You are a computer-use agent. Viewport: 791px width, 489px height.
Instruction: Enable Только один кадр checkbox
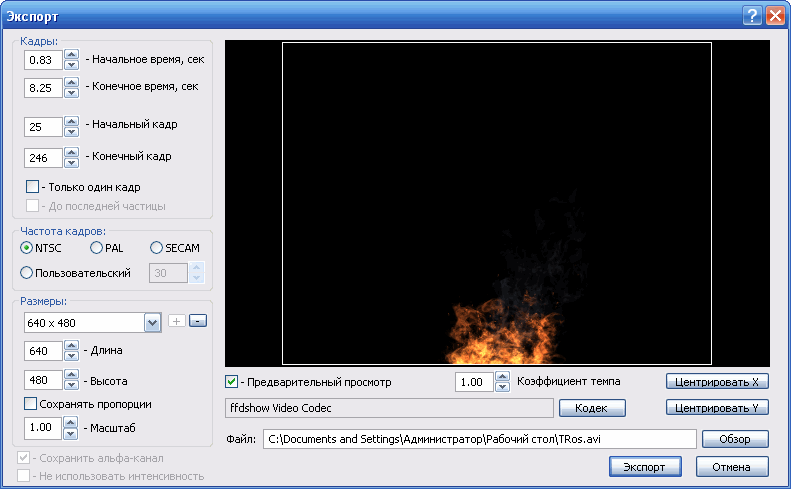coord(32,187)
